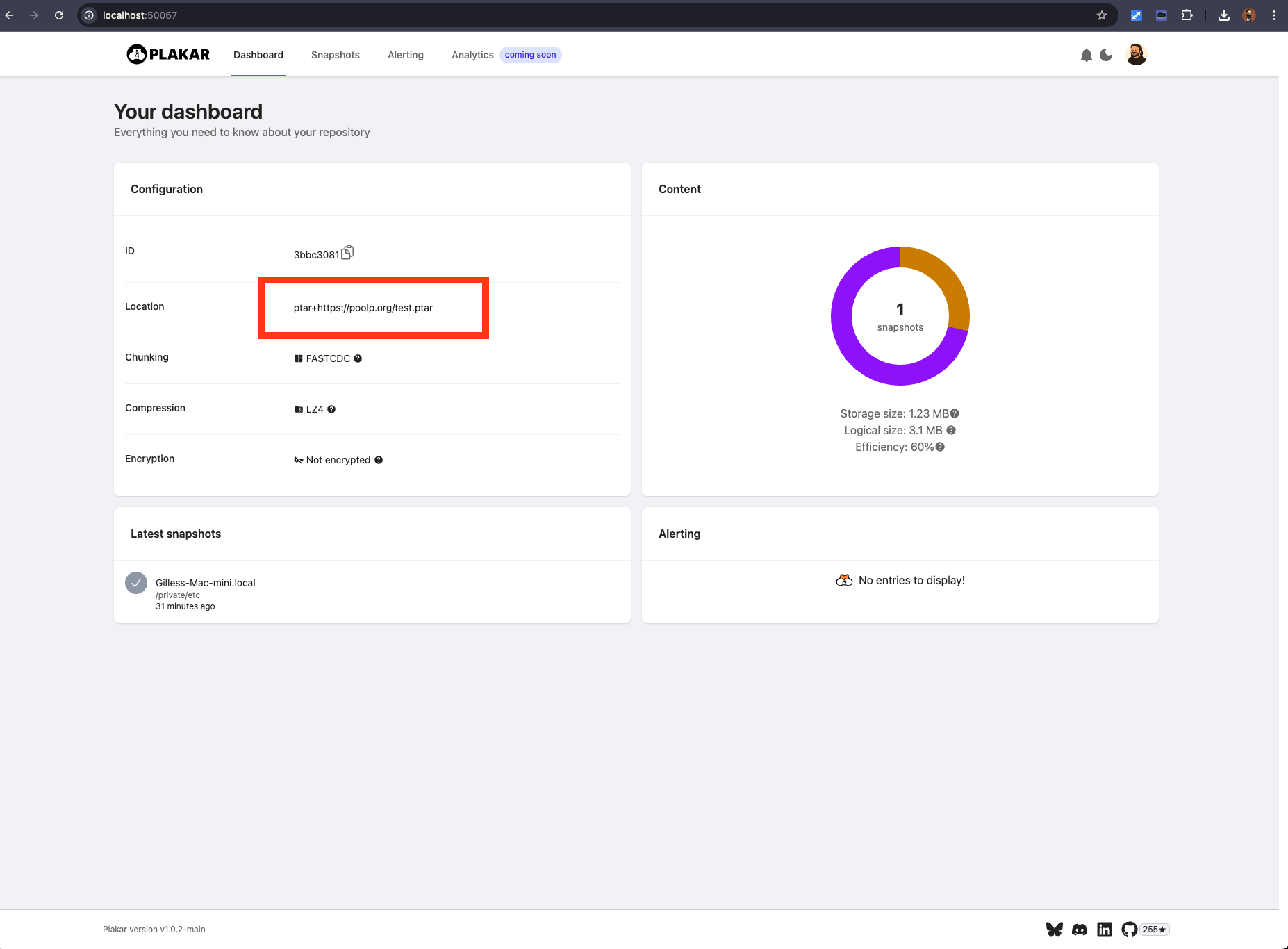Viewport: 1288px width, 949px height.
Task: Open the notifications bell
Action: pos(1086,55)
